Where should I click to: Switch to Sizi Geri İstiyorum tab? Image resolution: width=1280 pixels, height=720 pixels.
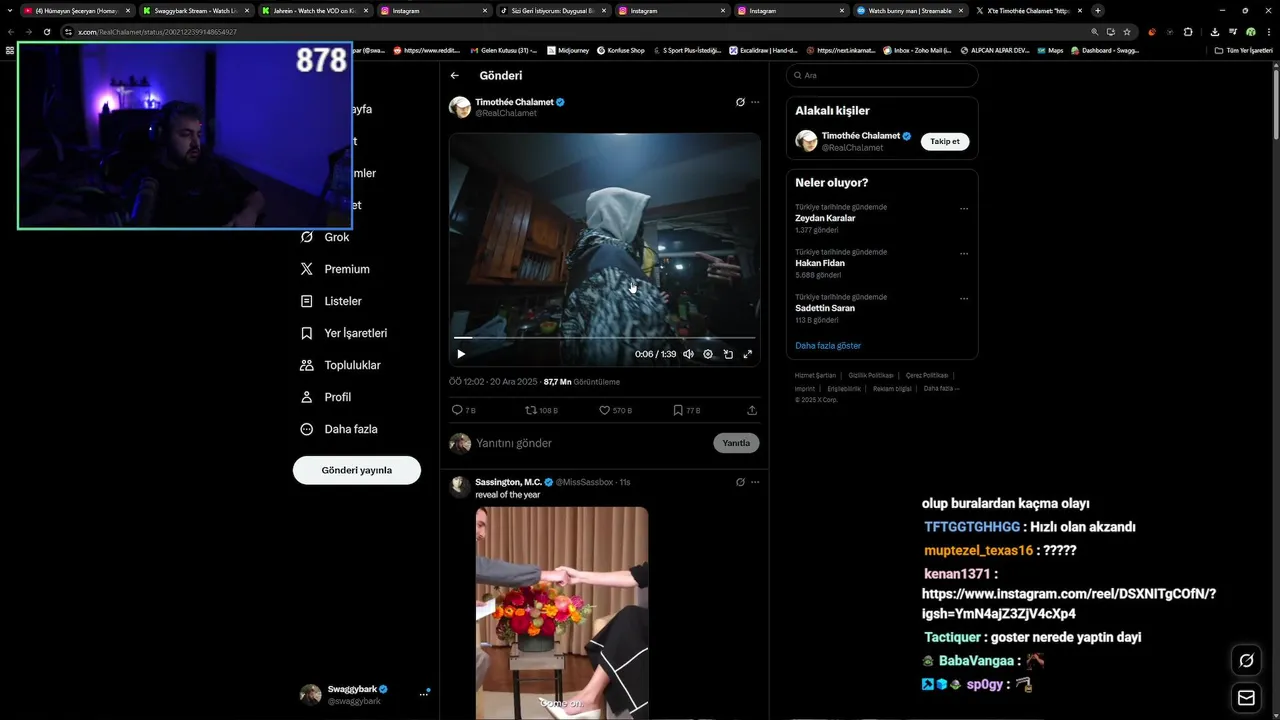(552, 10)
